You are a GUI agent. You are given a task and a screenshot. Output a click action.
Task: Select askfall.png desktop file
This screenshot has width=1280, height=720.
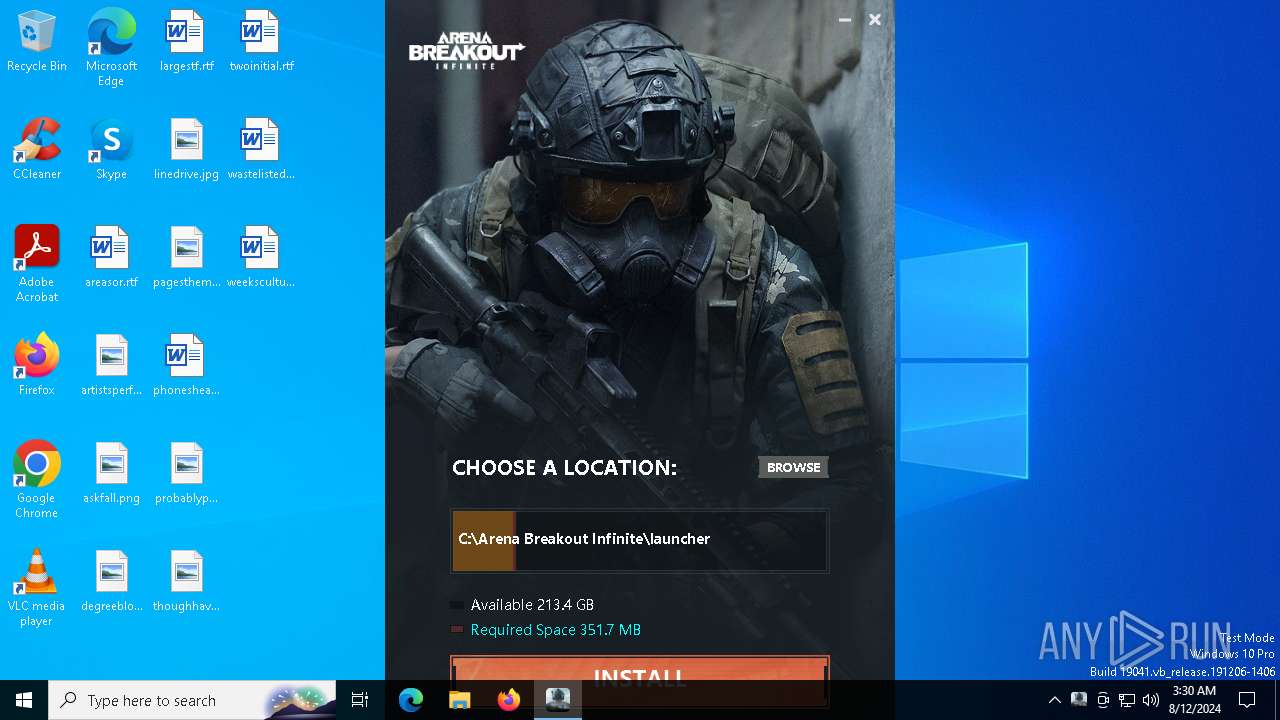coord(111,474)
